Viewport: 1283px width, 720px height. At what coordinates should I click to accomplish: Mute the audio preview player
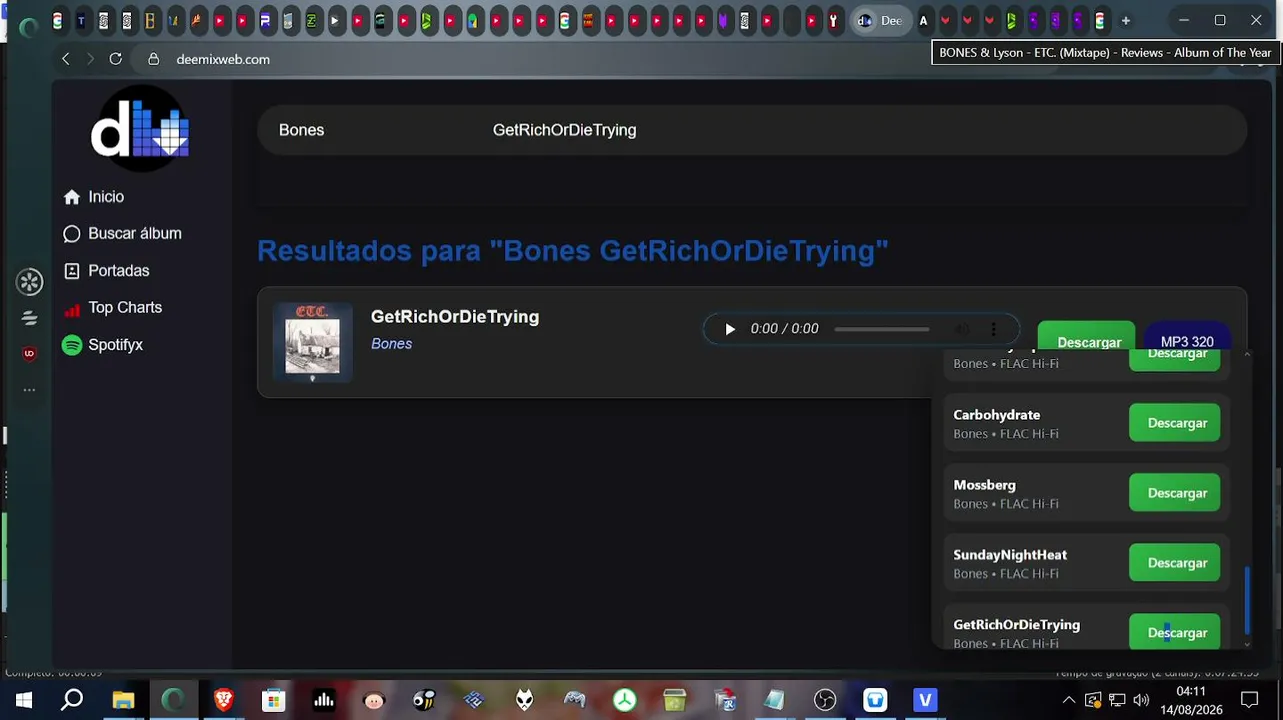point(962,329)
